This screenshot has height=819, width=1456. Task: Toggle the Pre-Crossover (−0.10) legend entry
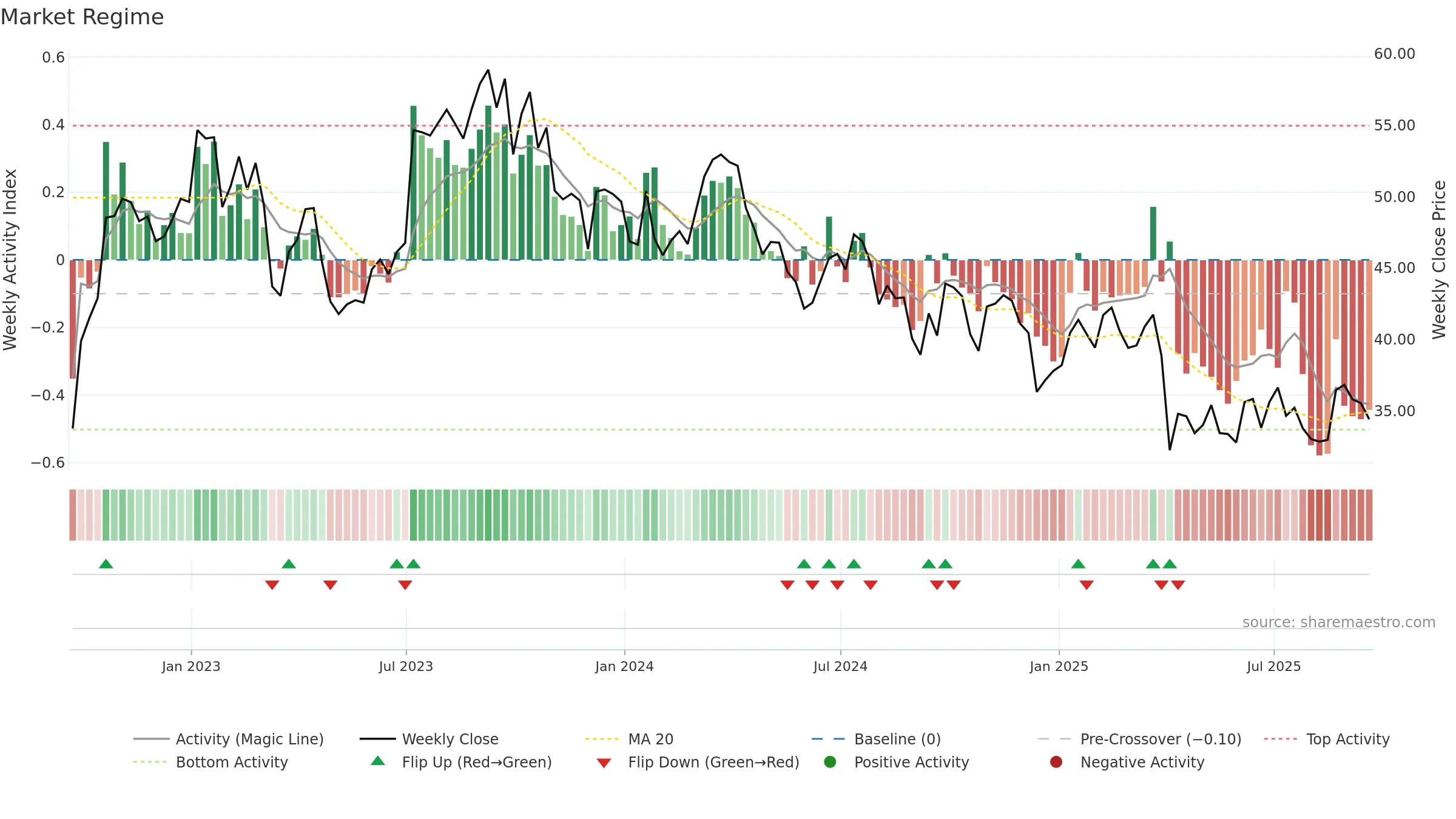point(1139,739)
